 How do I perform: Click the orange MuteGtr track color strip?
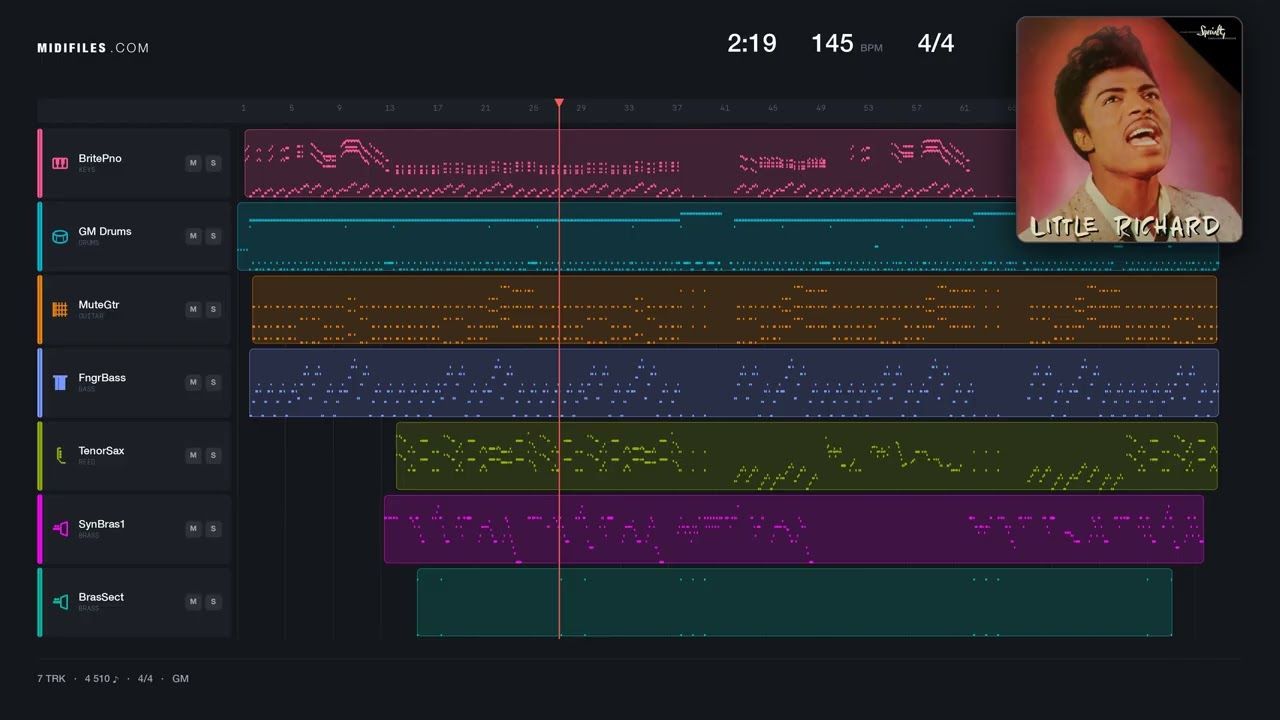click(40, 309)
